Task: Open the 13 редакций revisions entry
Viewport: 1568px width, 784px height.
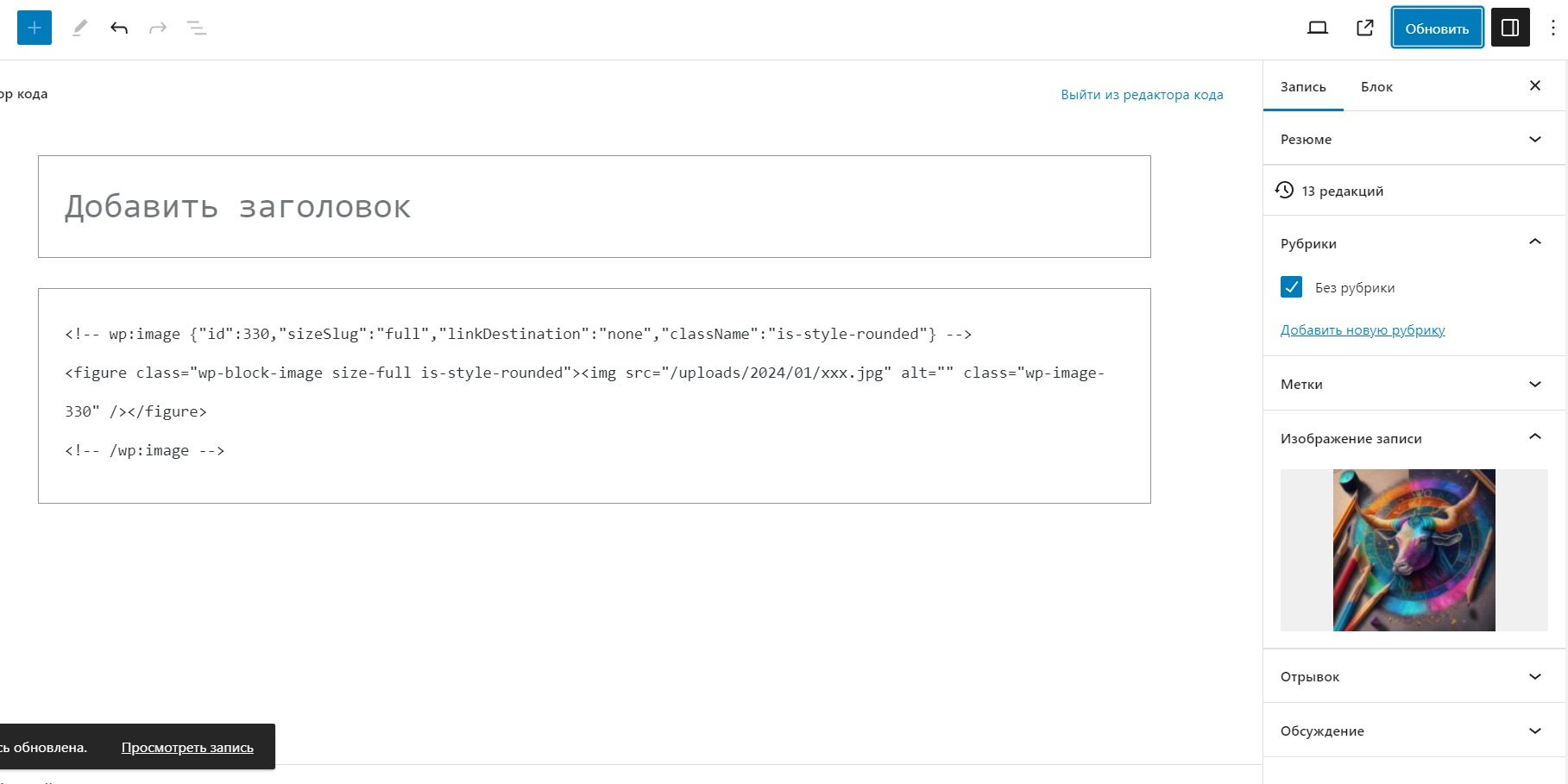Action: pyautogui.click(x=1414, y=191)
